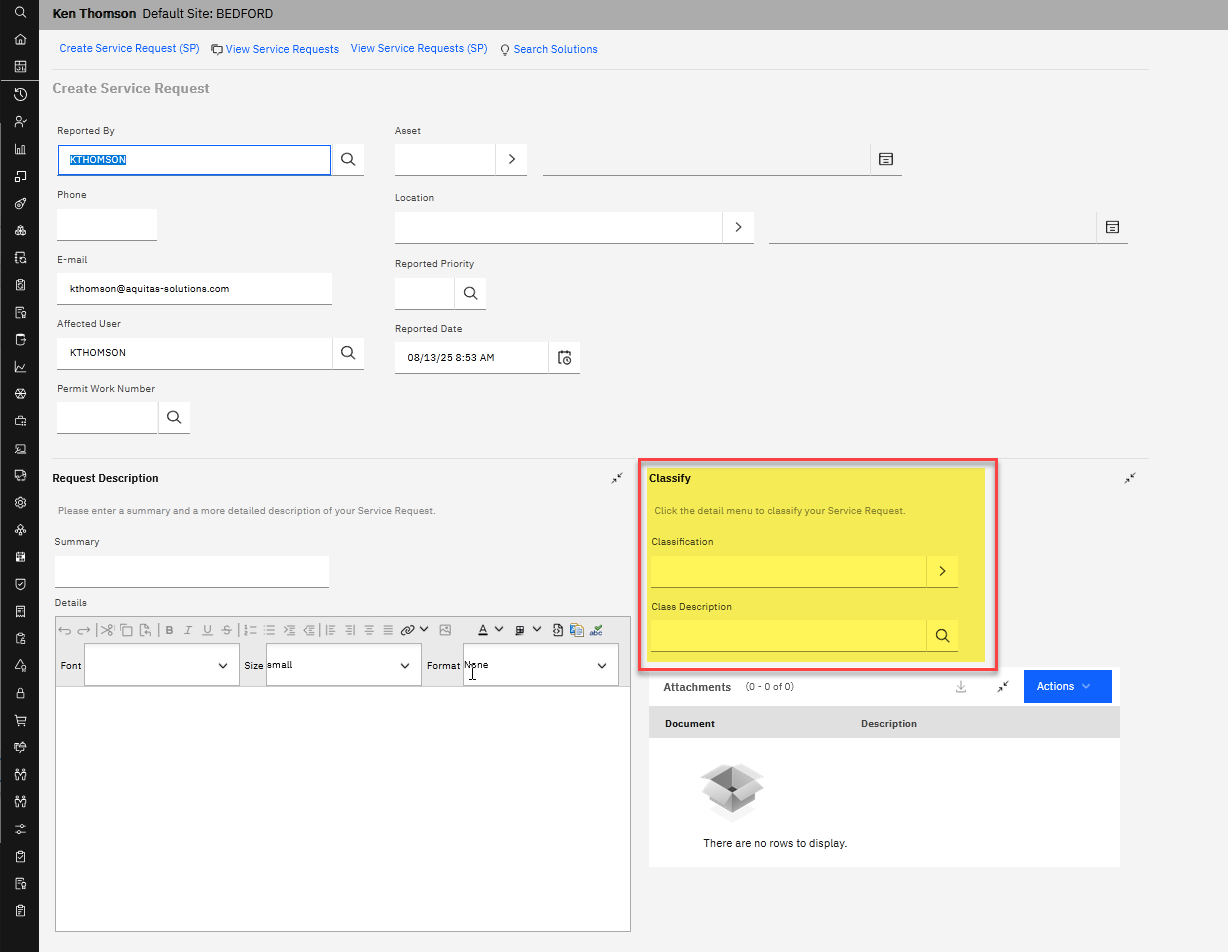Image resolution: width=1228 pixels, height=952 pixels.
Task: Click the Paste icon in editor toolbar
Action: [x=145, y=630]
